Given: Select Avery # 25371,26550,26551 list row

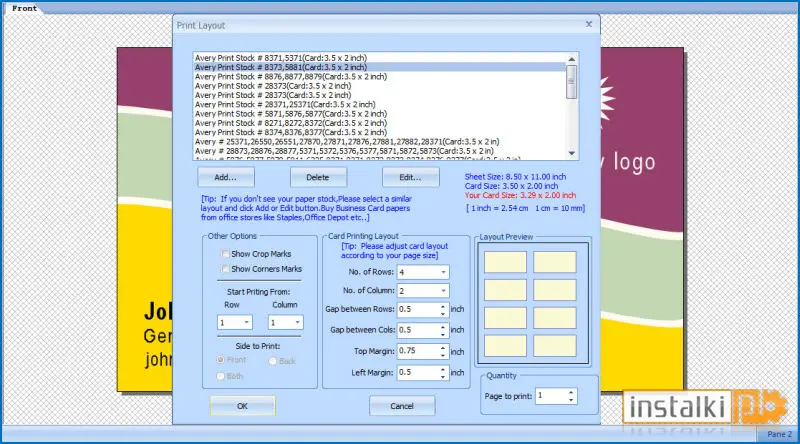Looking at the screenshot, I should click(x=380, y=142).
